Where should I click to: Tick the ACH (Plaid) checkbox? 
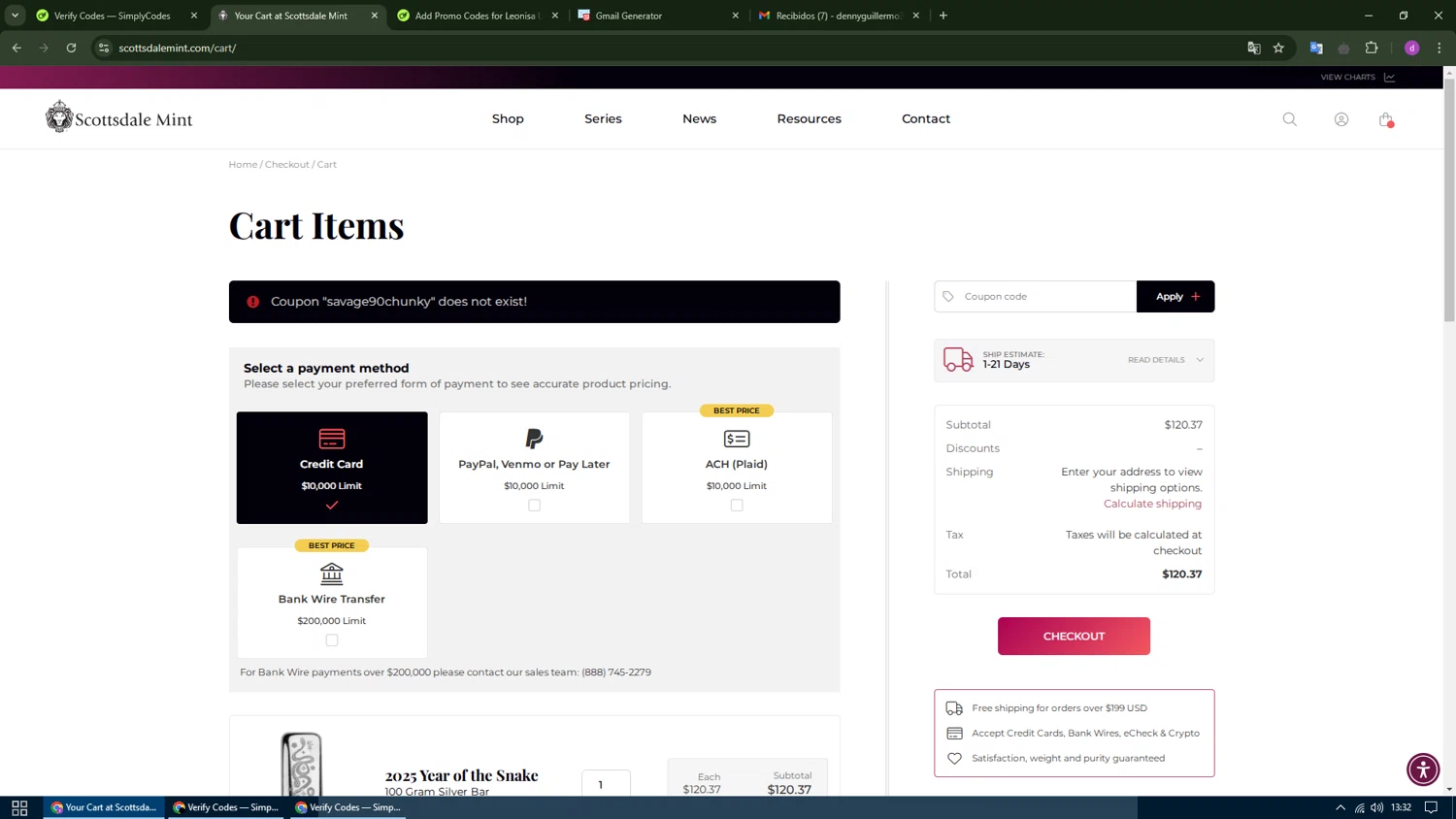pos(737,505)
